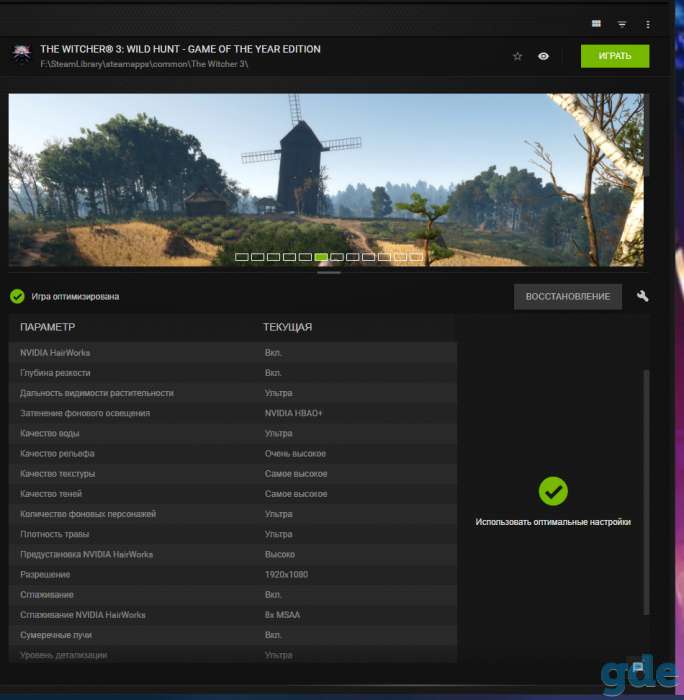Click the ВОССТАНОВЛЕНИЕ button
684x700 pixels.
click(x=567, y=296)
